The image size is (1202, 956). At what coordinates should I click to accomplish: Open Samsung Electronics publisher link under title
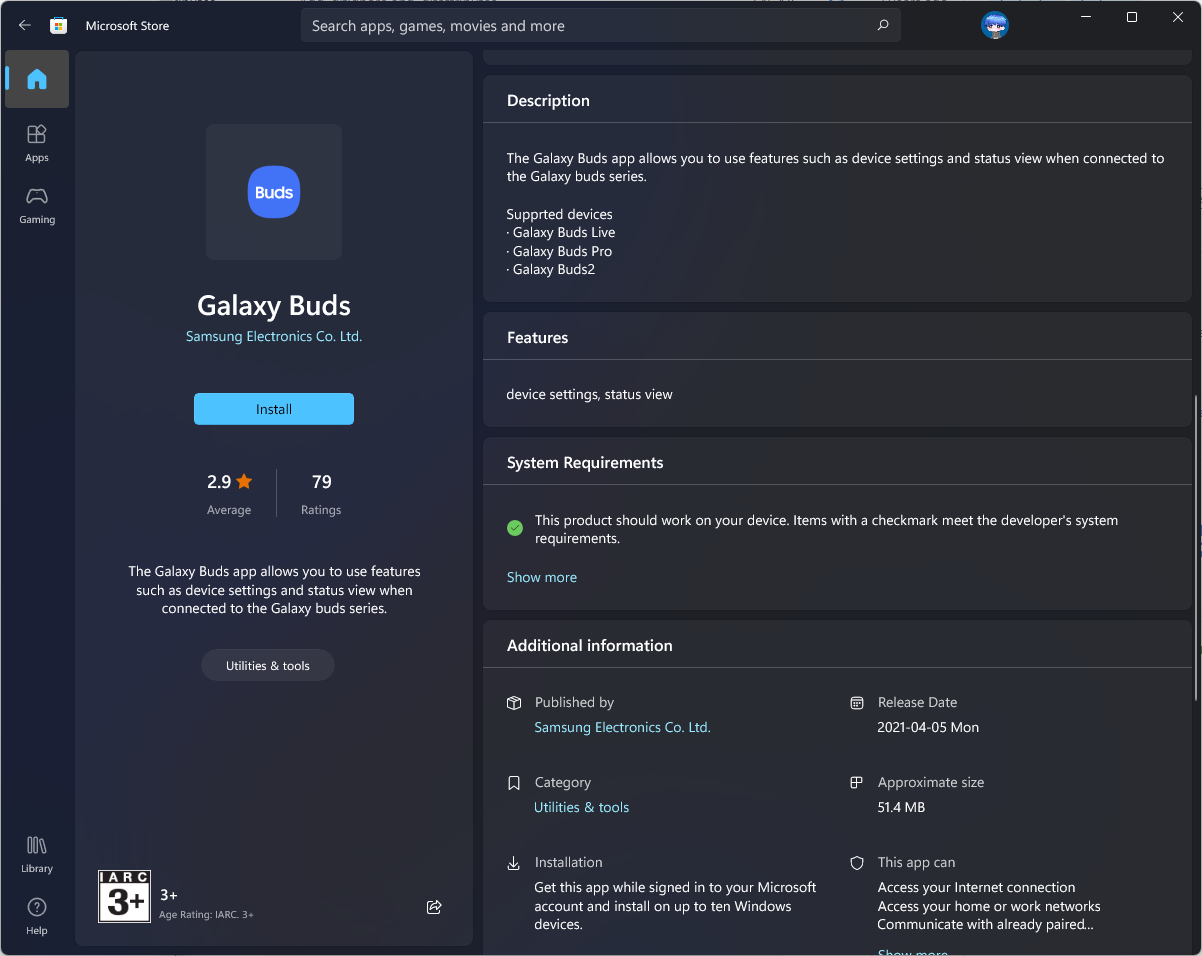pos(274,337)
